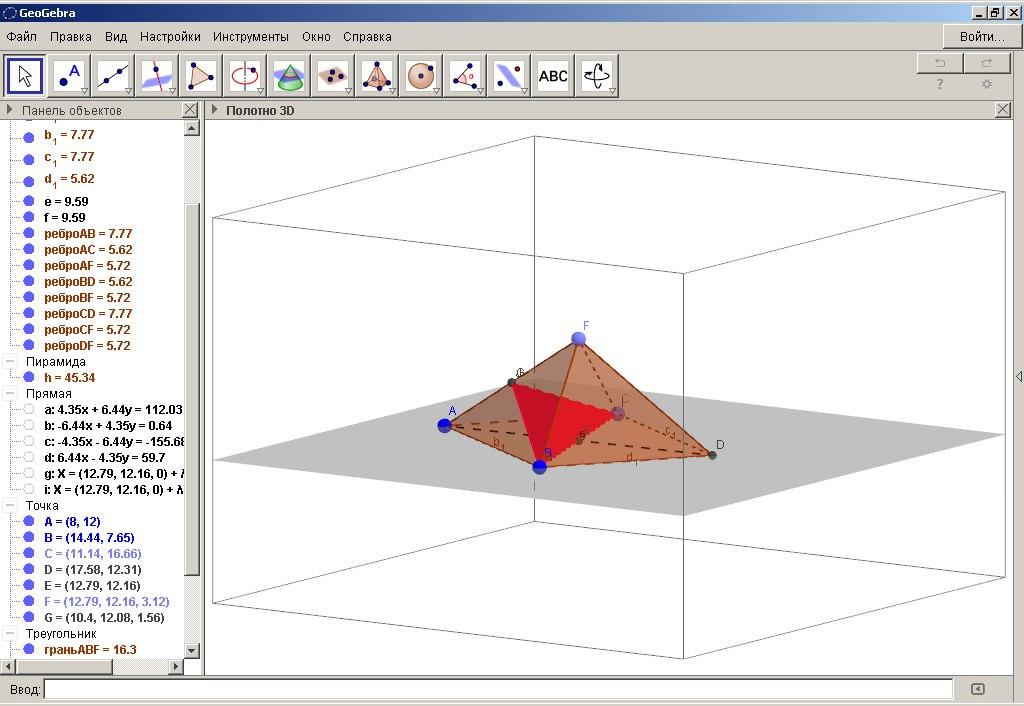Viewport: 1024px width, 706px height.
Task: Close the Панель объектов panel
Action: pyautogui.click(x=189, y=110)
